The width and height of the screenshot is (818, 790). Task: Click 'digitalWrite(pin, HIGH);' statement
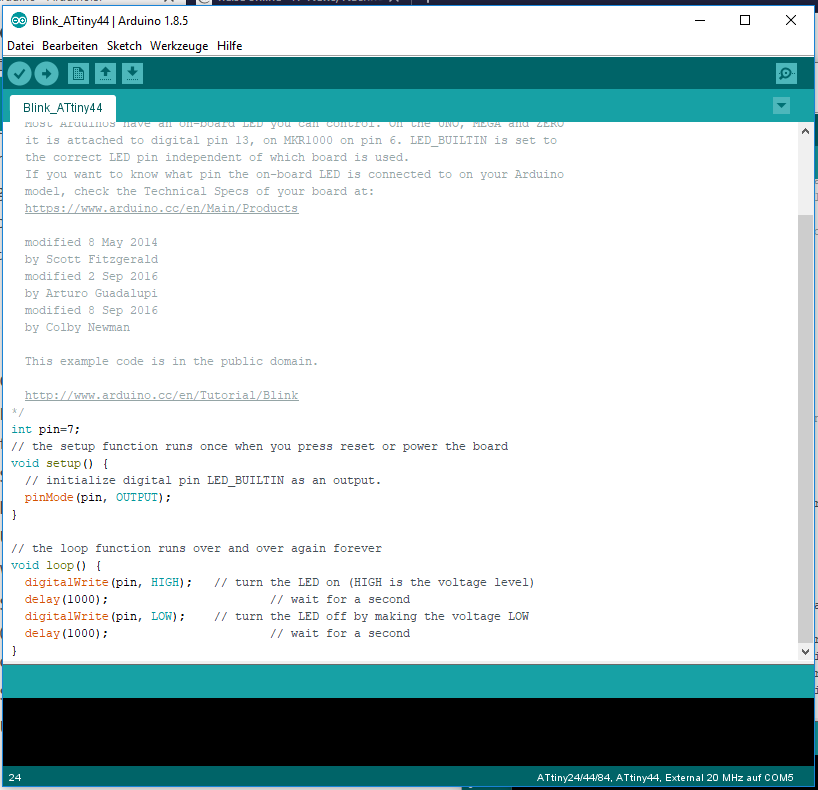coord(108,582)
